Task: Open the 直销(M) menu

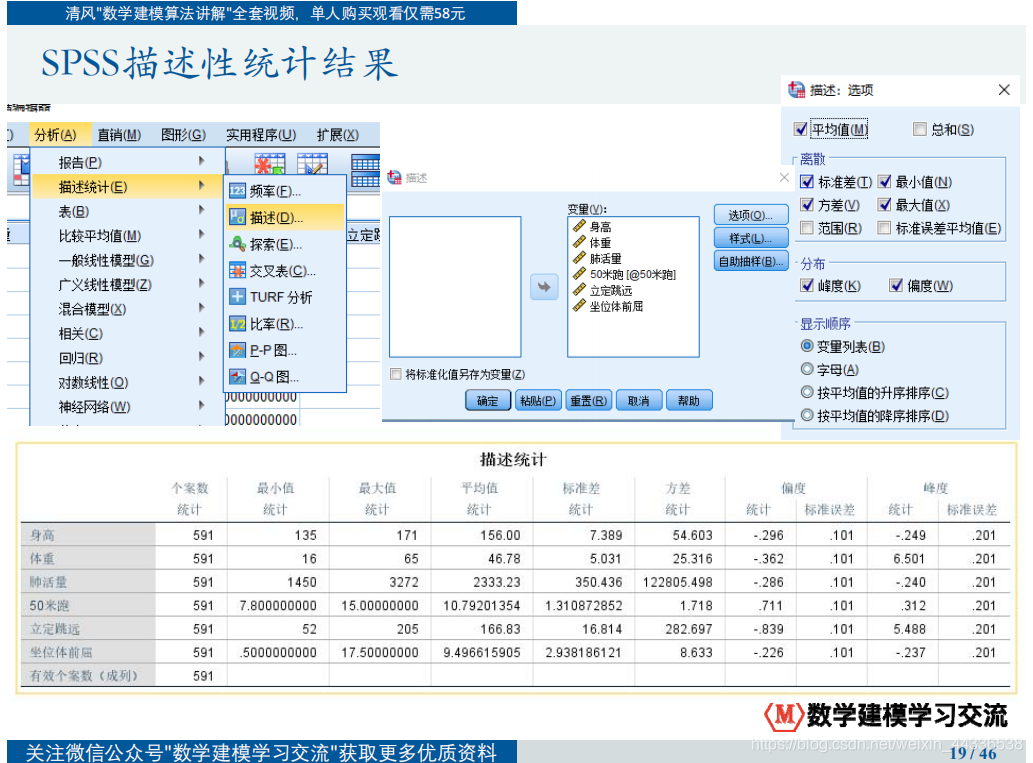Action: tap(119, 135)
